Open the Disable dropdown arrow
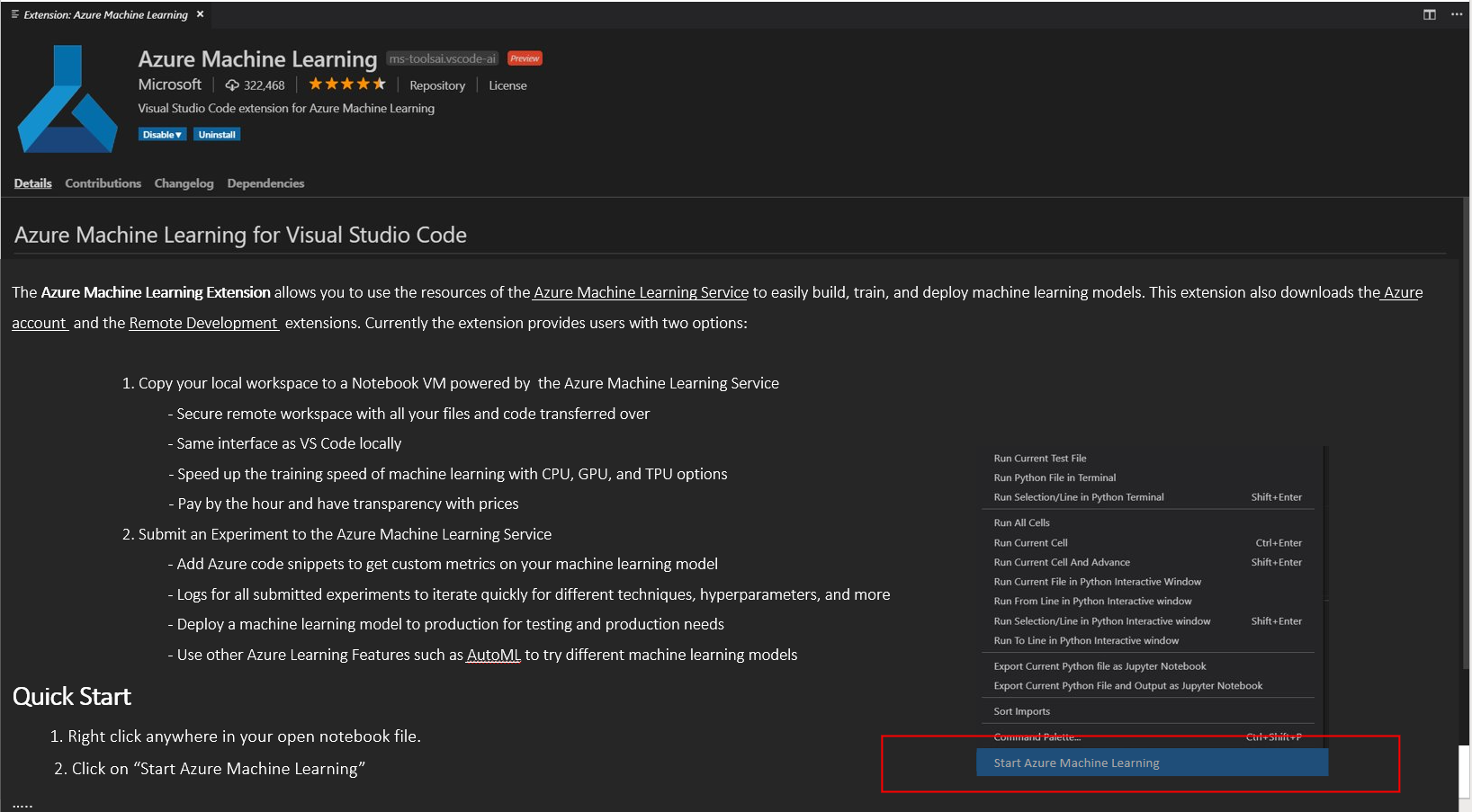Viewport: 1472px width, 812px height. pos(179,134)
